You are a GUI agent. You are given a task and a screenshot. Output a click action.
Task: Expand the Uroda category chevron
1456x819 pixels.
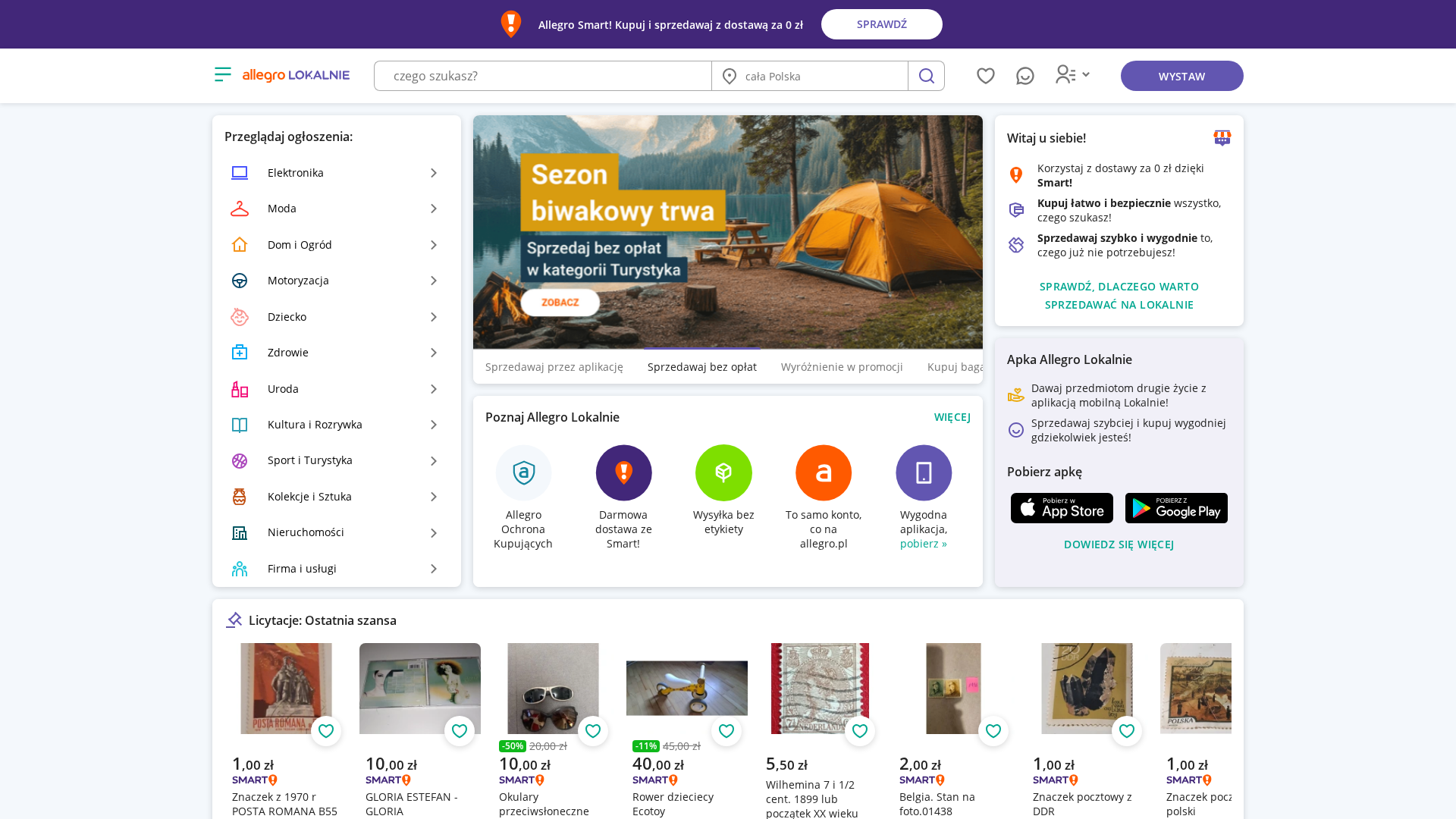pyautogui.click(x=434, y=389)
